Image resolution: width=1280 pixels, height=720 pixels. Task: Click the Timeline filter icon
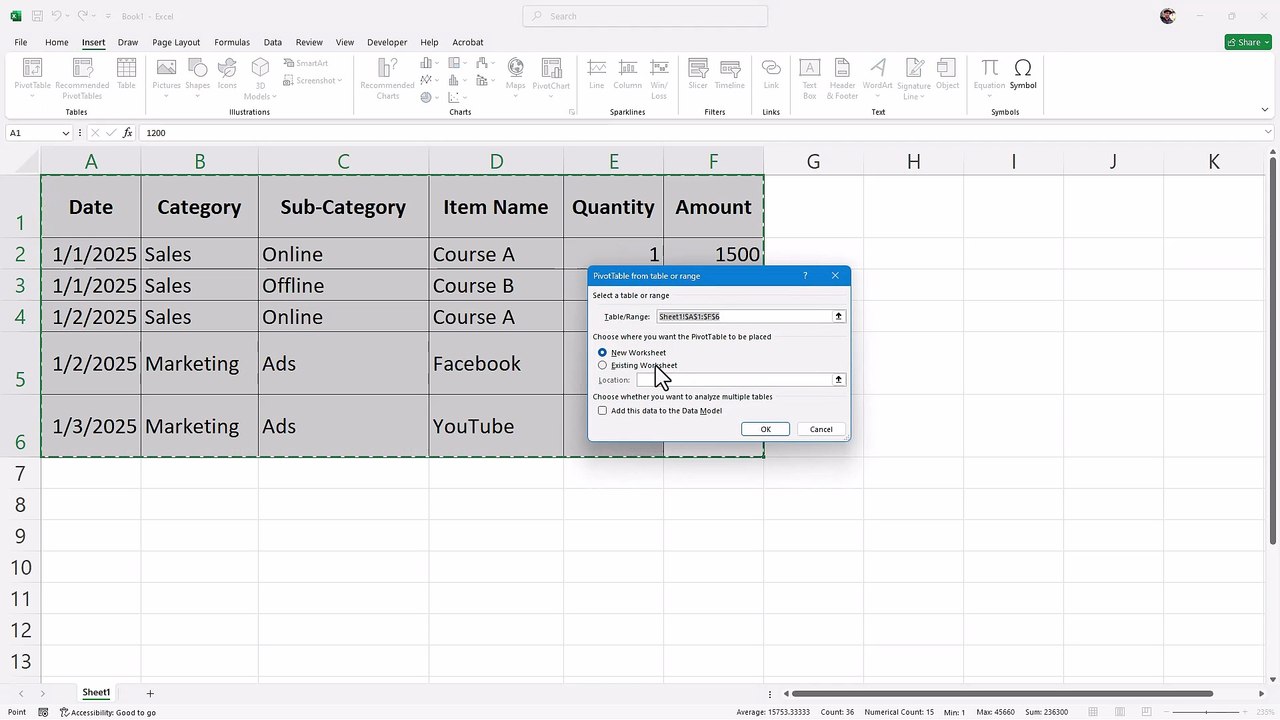(x=729, y=76)
